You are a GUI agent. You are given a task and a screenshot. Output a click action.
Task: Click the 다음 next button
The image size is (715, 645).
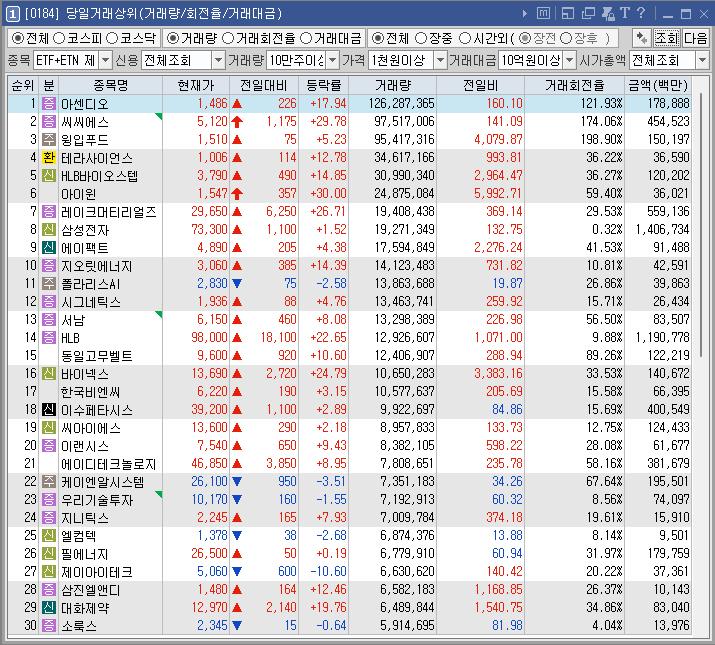coord(695,38)
